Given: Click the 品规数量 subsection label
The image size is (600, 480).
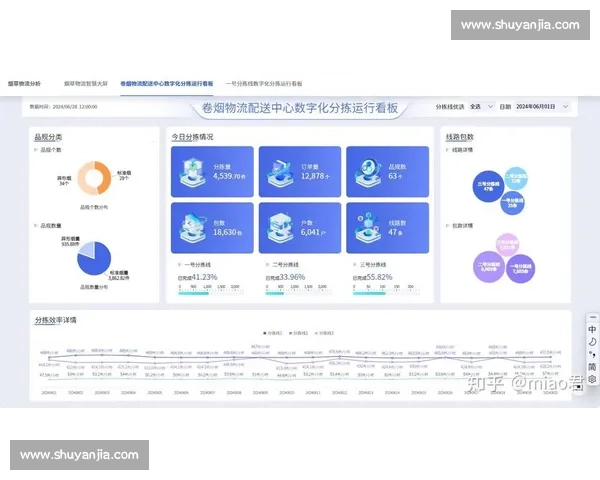Looking at the screenshot, I should (x=51, y=225).
